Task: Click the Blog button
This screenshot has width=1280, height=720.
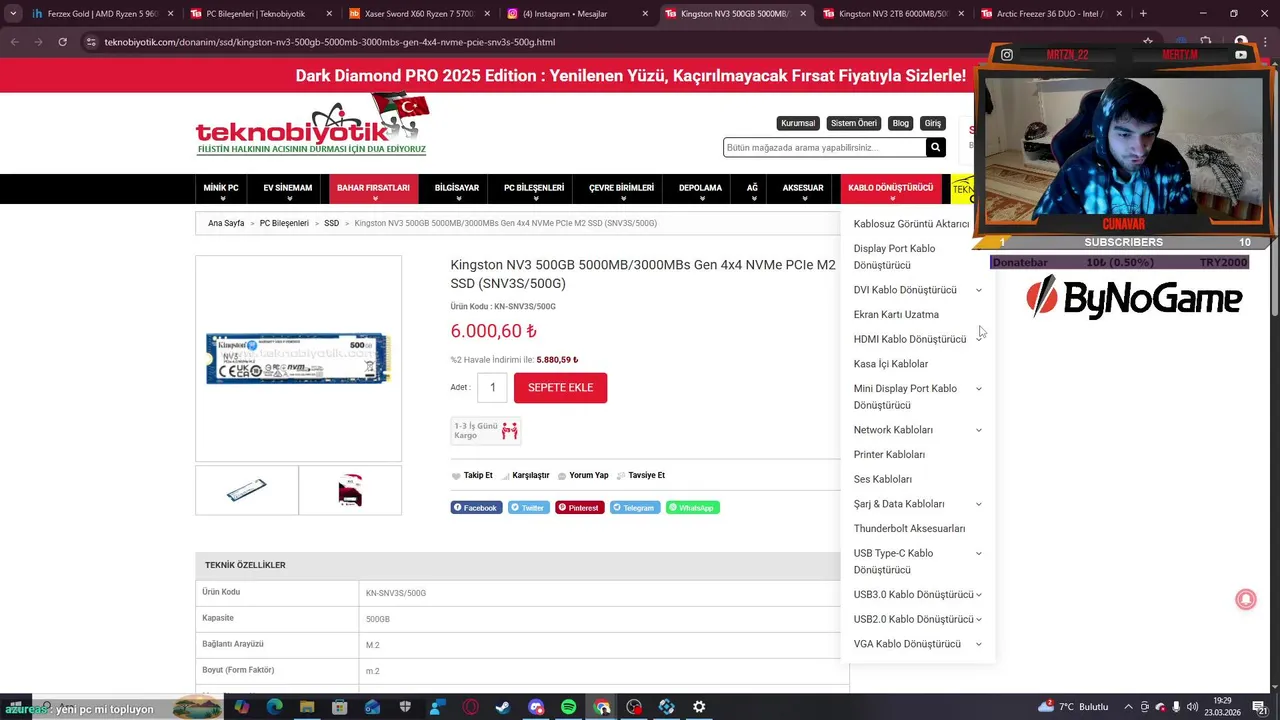Action: 901,123
